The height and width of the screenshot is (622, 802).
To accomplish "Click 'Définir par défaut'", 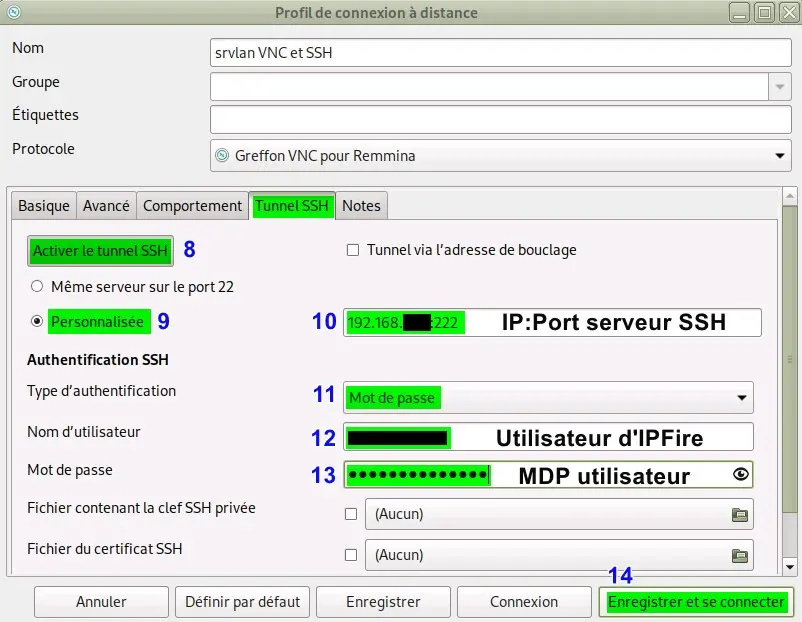I will 243,602.
